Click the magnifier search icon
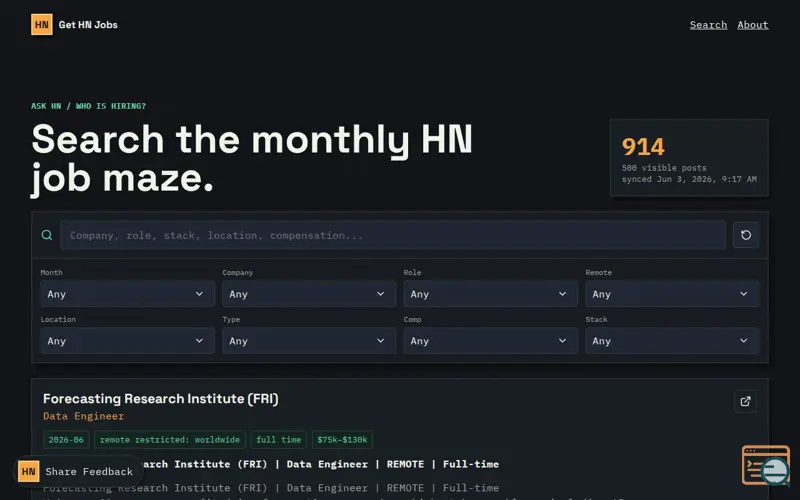 pos(47,235)
